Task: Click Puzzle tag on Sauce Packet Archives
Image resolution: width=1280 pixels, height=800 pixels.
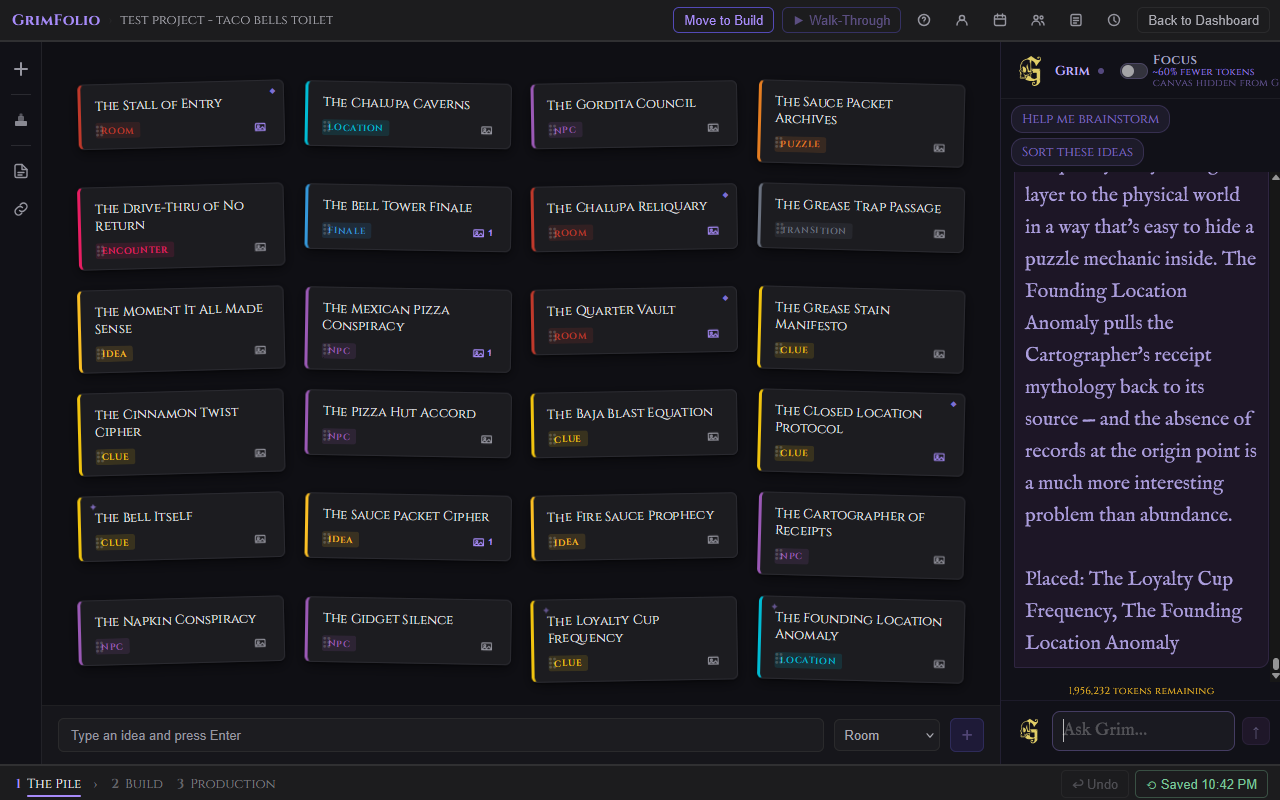Action: click(x=798, y=144)
